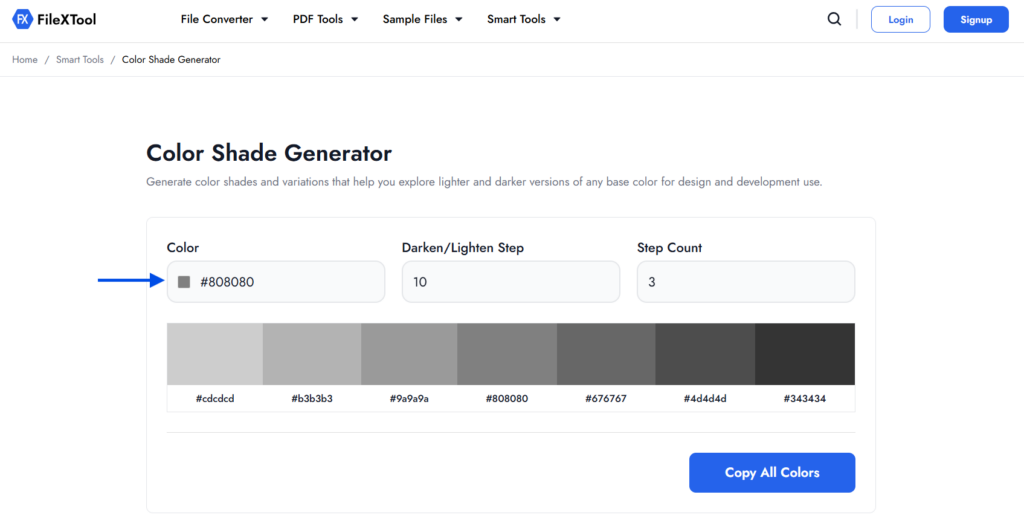Image resolution: width=1024 pixels, height=515 pixels.
Task: Expand the File Converter dropdown arrow
Action: (x=264, y=20)
